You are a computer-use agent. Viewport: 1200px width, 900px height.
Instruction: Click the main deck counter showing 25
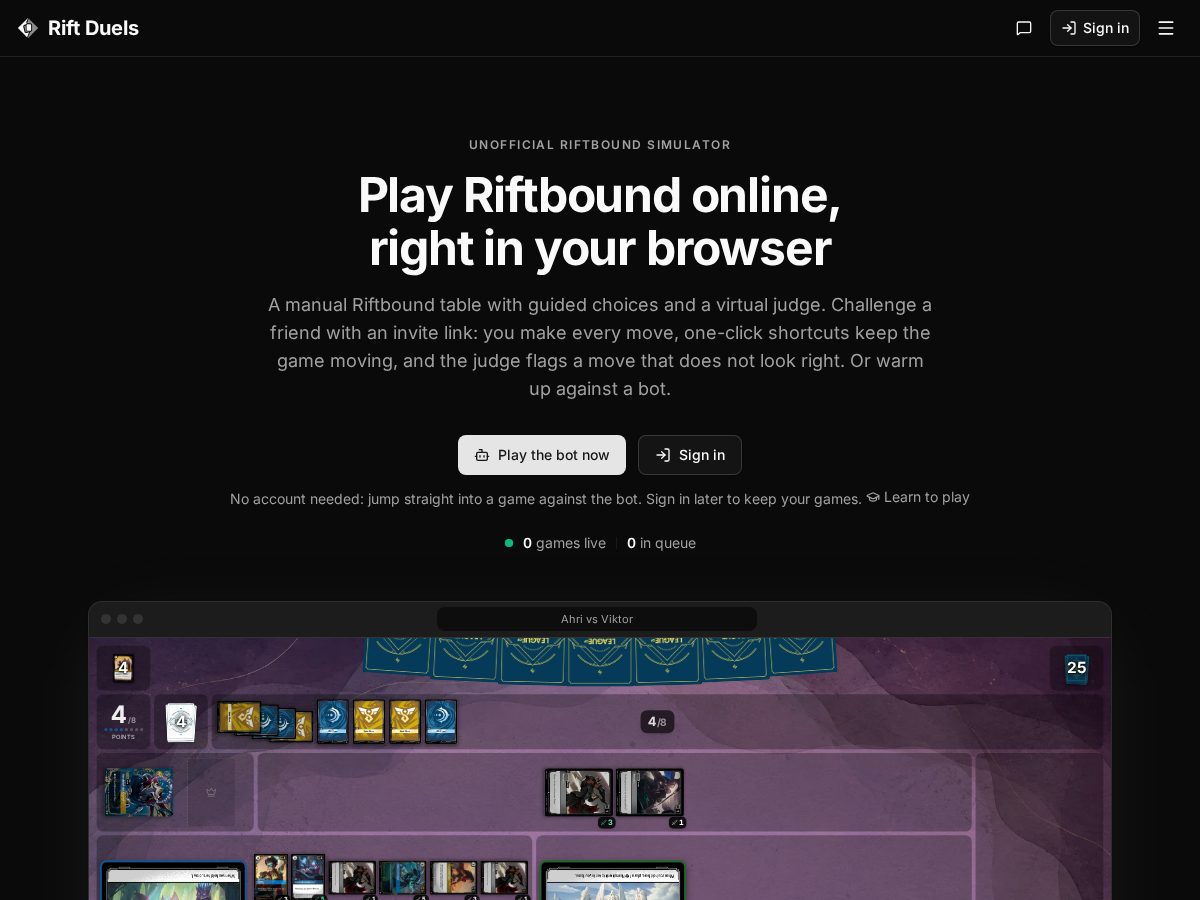tap(1076, 668)
